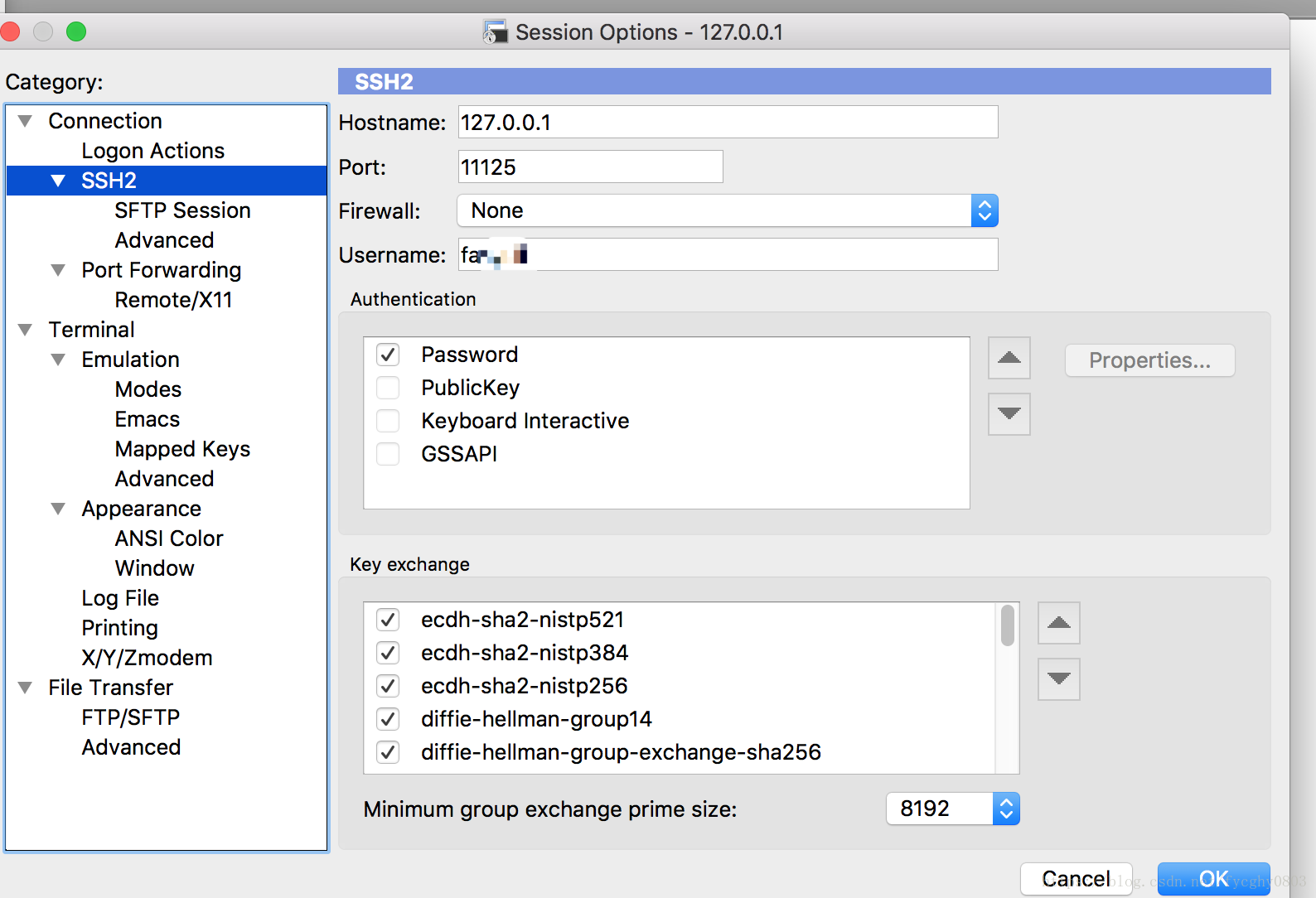Open minimum group exchange prime size dropdown
This screenshot has width=1316, height=898.
(x=953, y=809)
